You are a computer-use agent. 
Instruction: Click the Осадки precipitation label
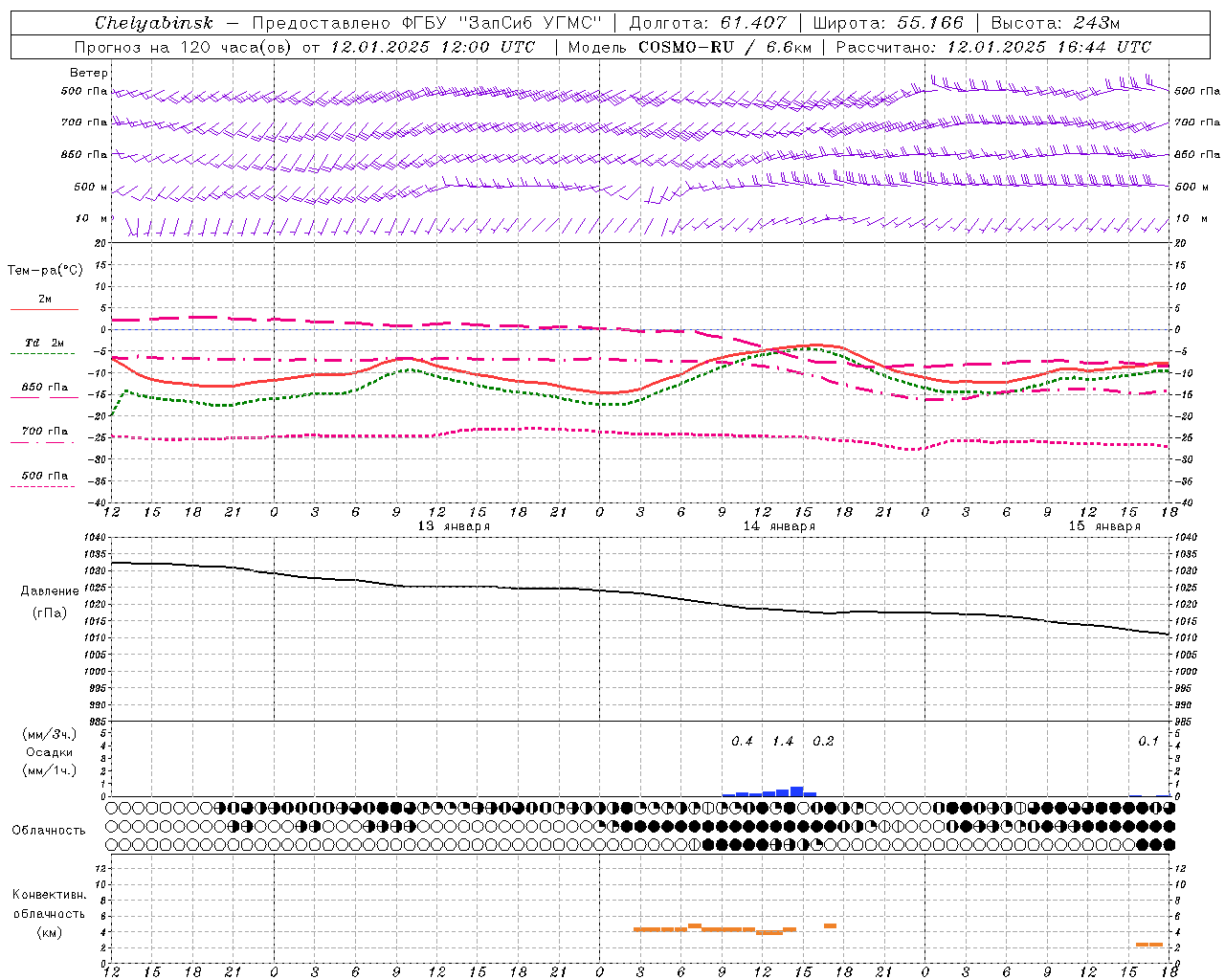50,752
